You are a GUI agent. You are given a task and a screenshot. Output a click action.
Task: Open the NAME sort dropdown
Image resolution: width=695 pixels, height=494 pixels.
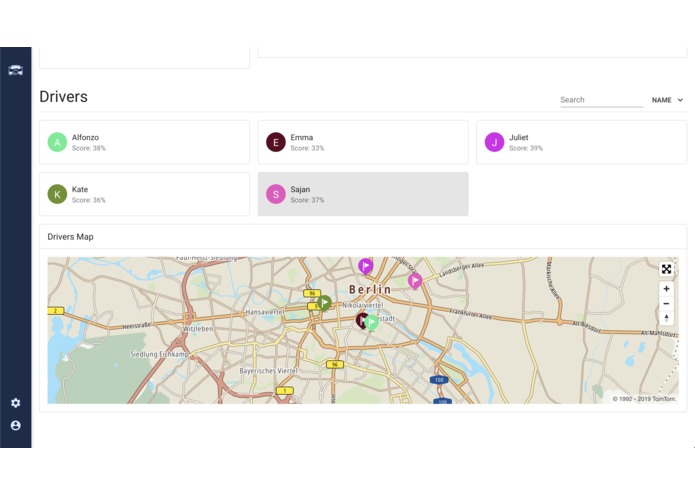667,100
